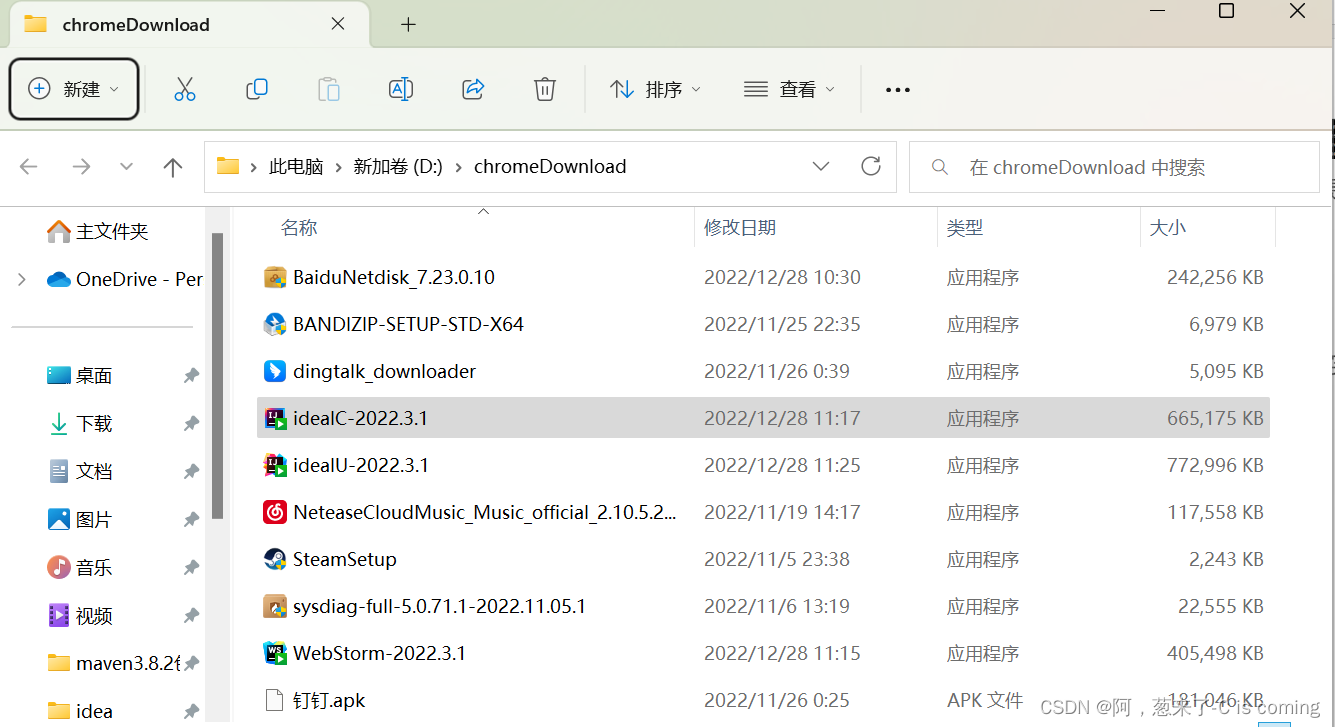
Task: Click the chromeDownload search box
Action: [1114, 167]
